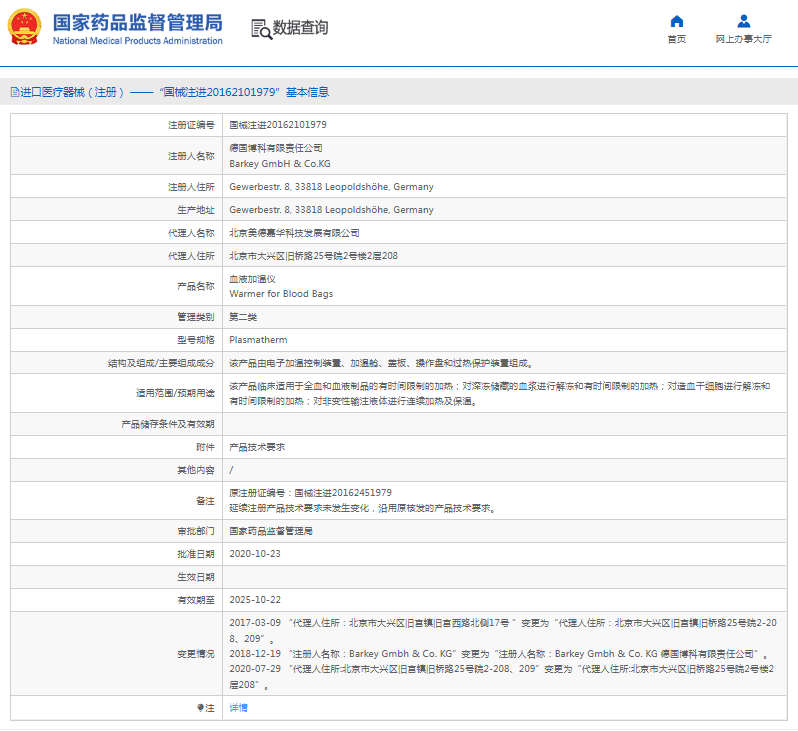The height and width of the screenshot is (731, 798).
Task: Select the Plasmatherm model specification value
Action: point(258,340)
